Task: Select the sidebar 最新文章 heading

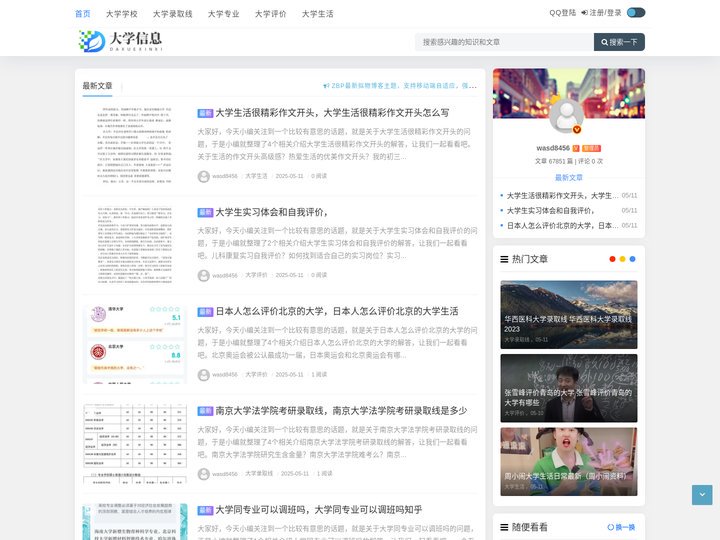Action: (568, 177)
